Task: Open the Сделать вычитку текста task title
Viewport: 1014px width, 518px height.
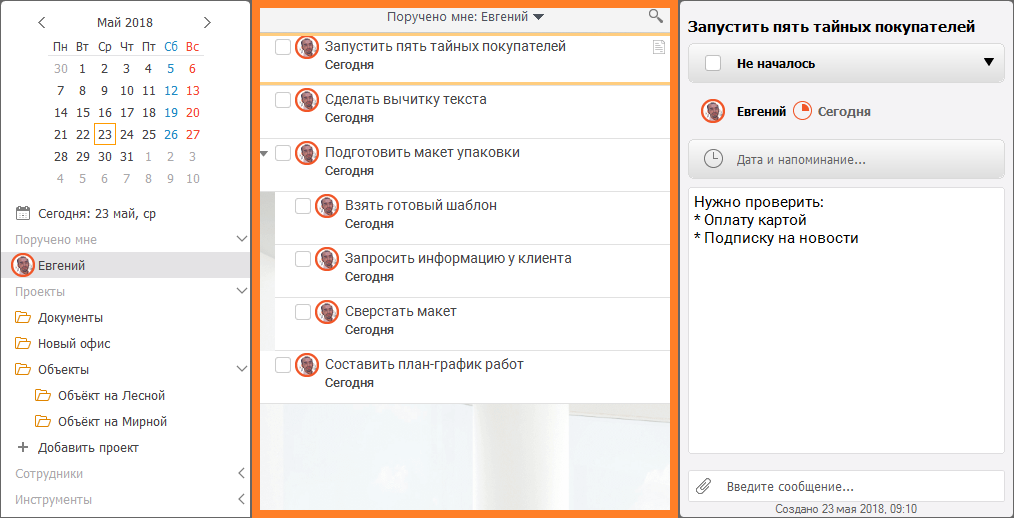Action: pos(405,100)
